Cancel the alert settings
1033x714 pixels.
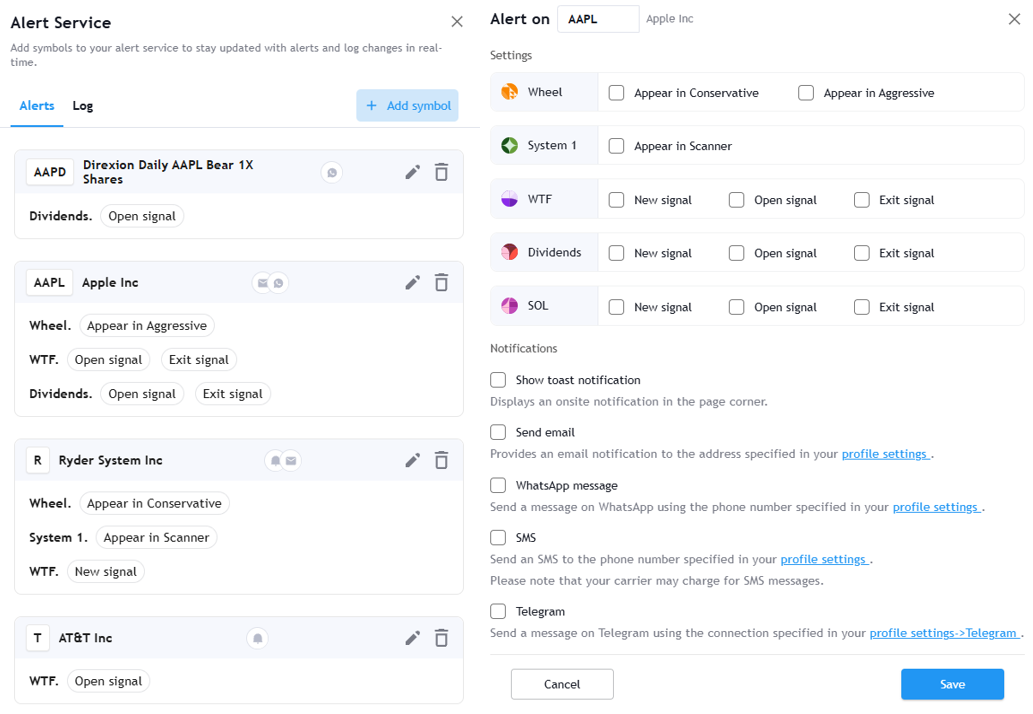pyautogui.click(x=562, y=684)
